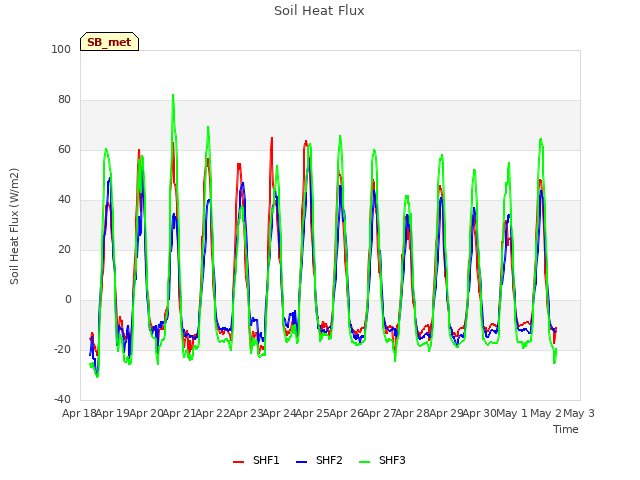The image size is (640, 480).
Task: Click the Apr 23 x-axis tick label
Action: pos(246,413)
